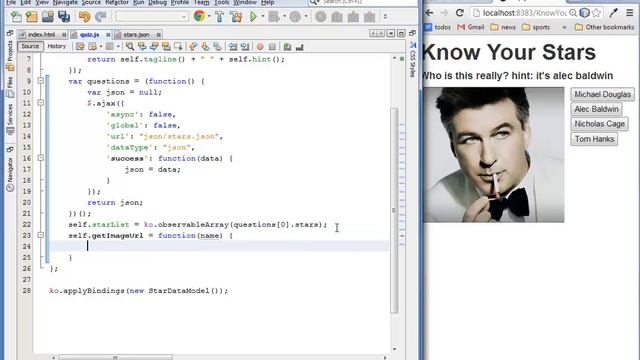
Task: Click the Debug Project icon
Action: [x=274, y=17]
